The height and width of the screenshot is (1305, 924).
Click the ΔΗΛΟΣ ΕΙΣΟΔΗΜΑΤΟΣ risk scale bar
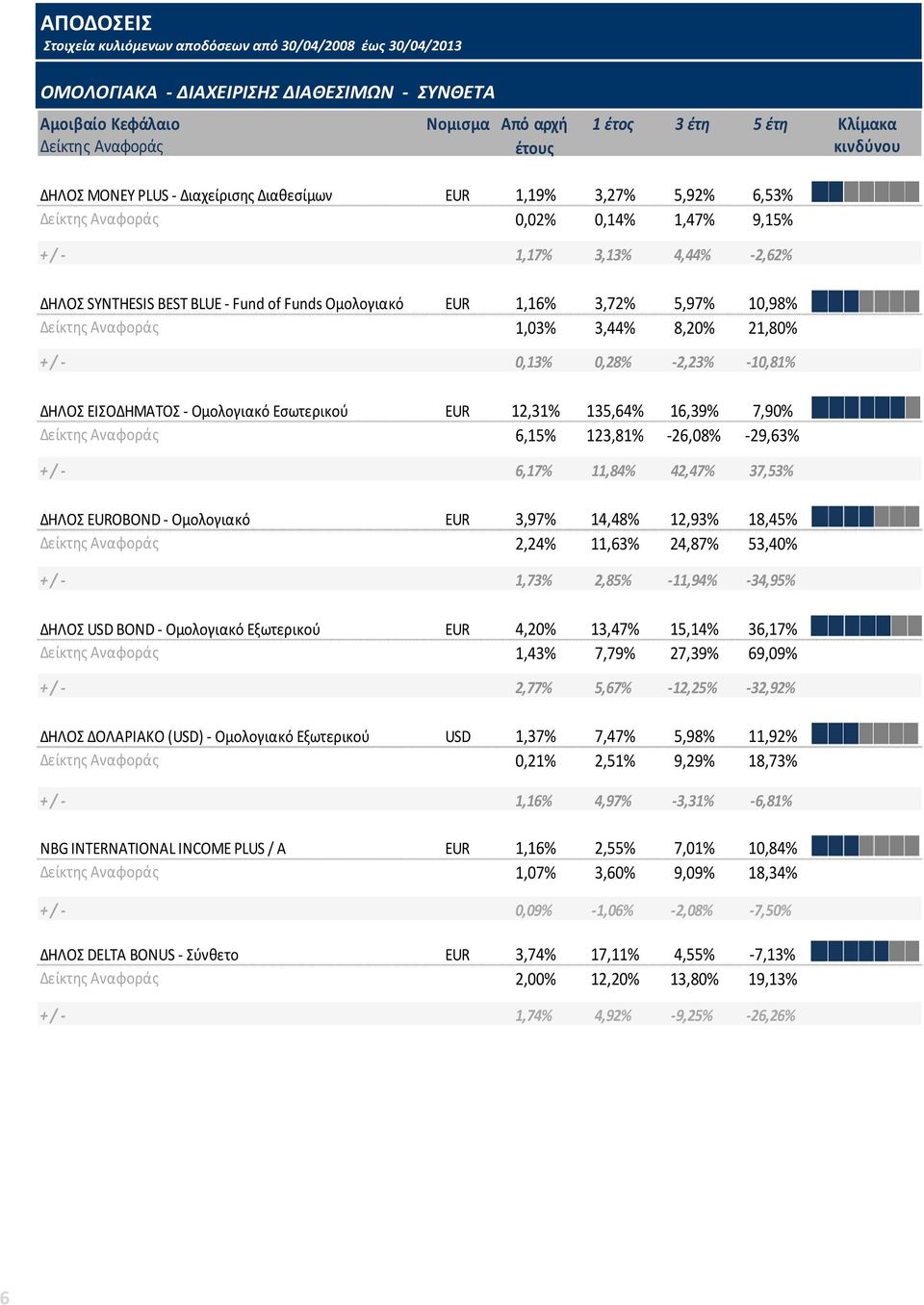coord(865,408)
